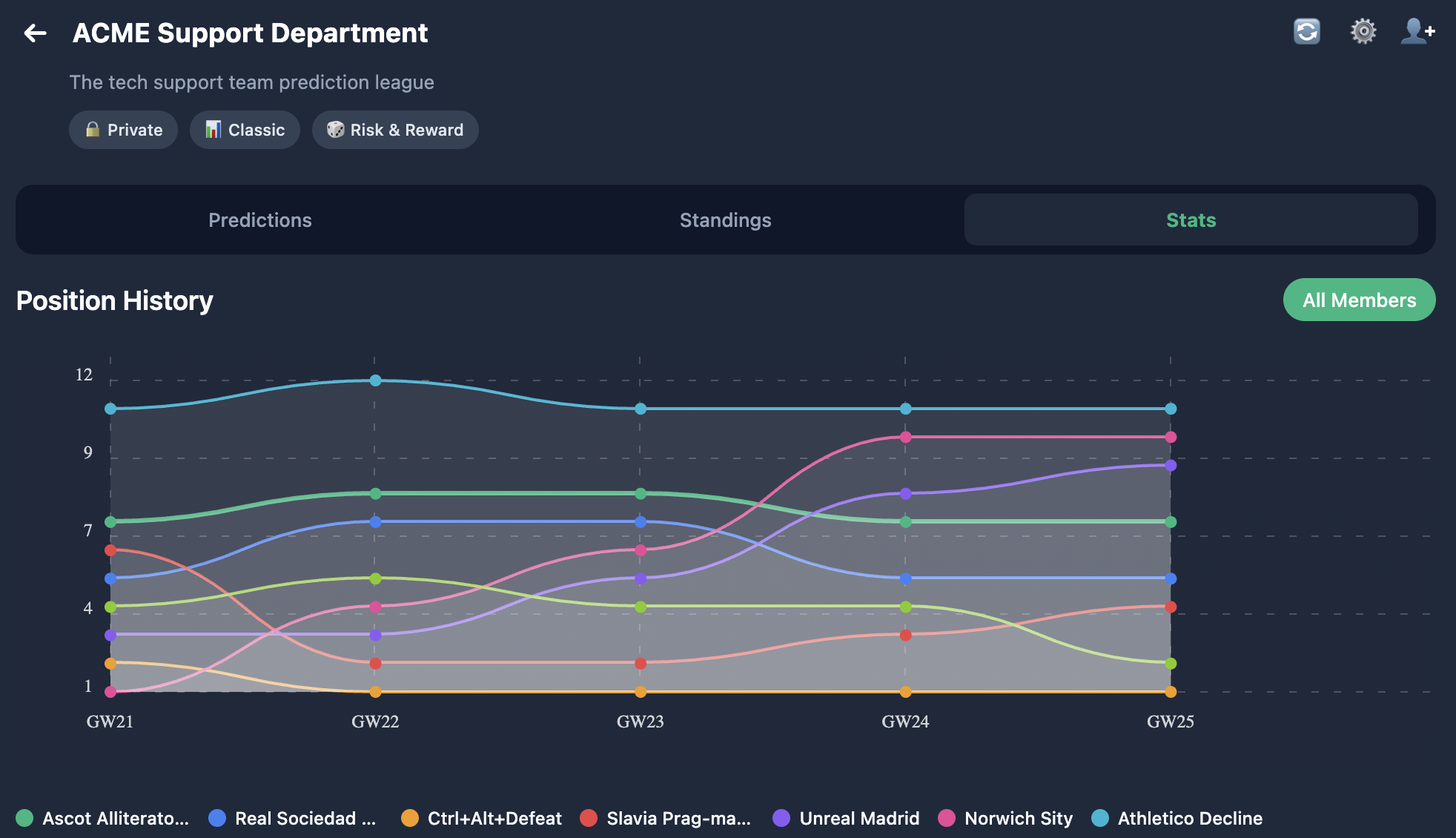Click the GW22 point on Athletico Decline line
The height and width of the screenshot is (838, 1456).
376,380
